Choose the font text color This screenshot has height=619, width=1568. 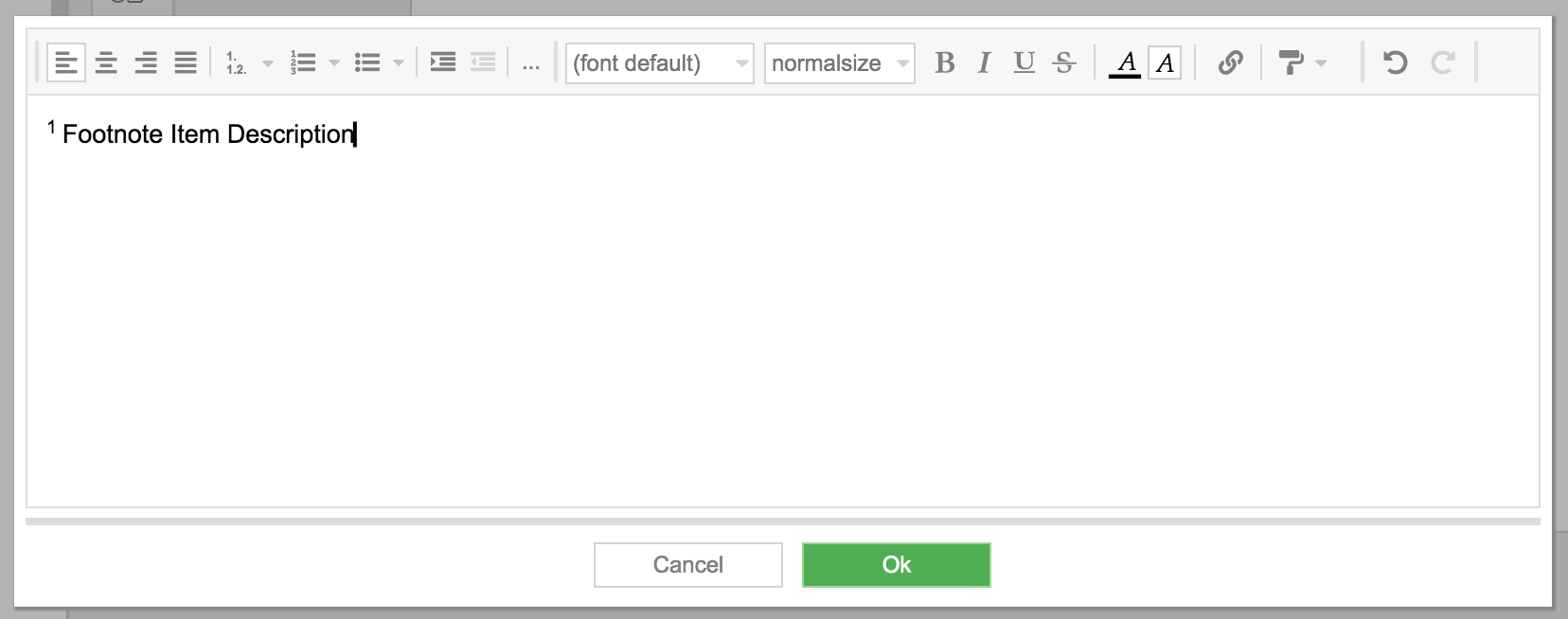point(1125,63)
